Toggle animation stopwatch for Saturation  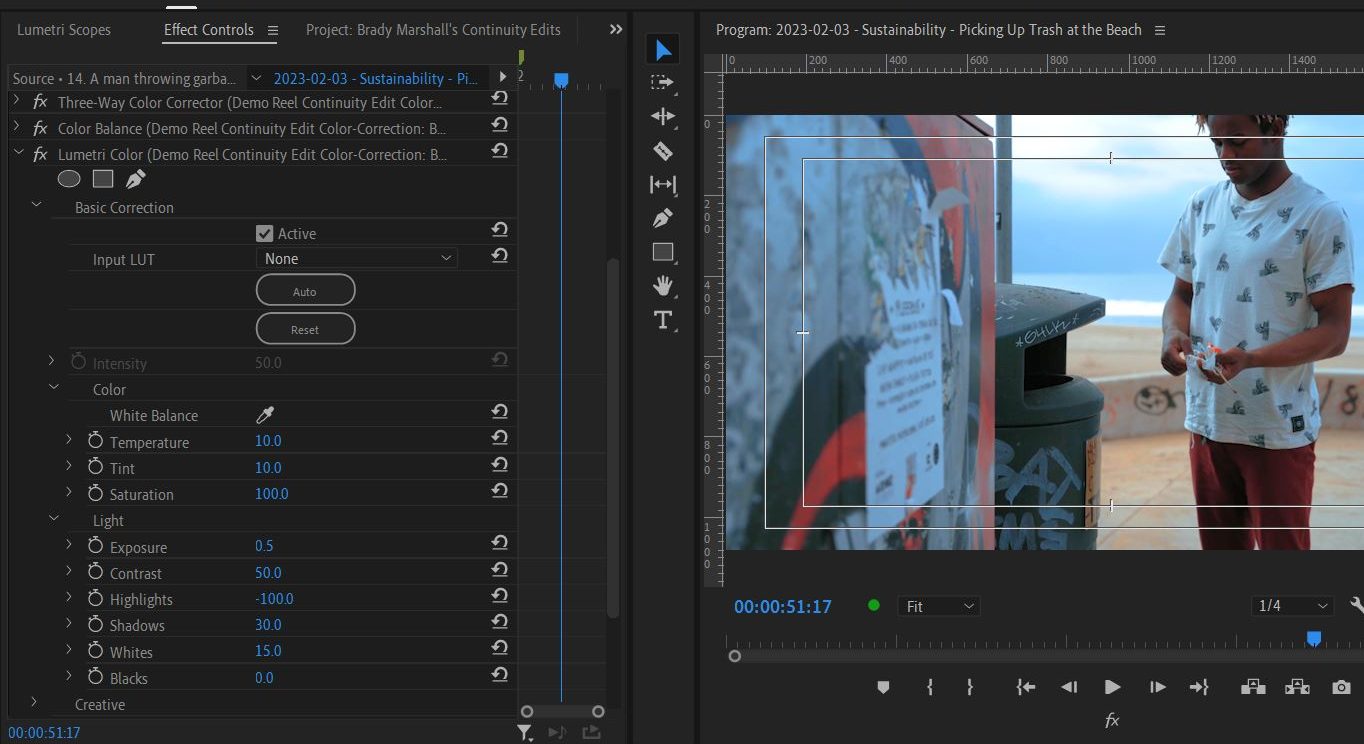pos(95,492)
